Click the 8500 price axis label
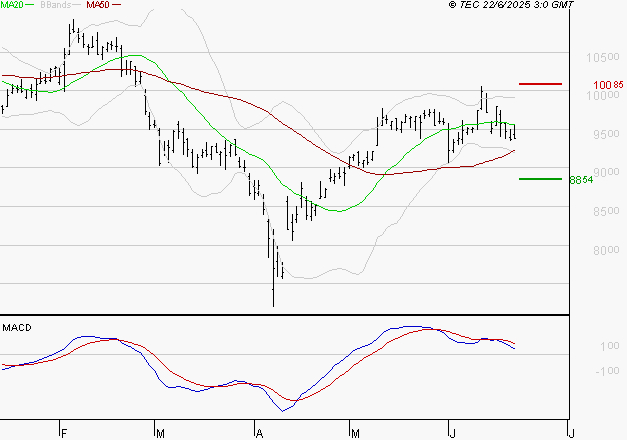The width and height of the screenshot is (627, 440). [606, 211]
